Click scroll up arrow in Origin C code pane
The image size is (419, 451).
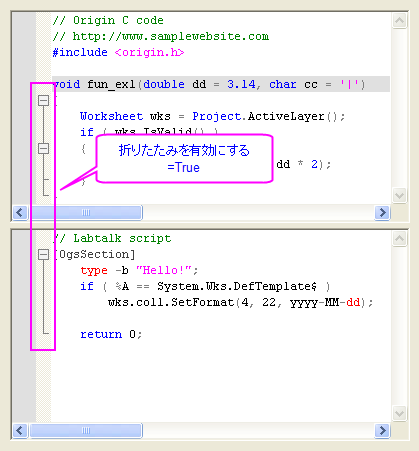(x=399, y=21)
